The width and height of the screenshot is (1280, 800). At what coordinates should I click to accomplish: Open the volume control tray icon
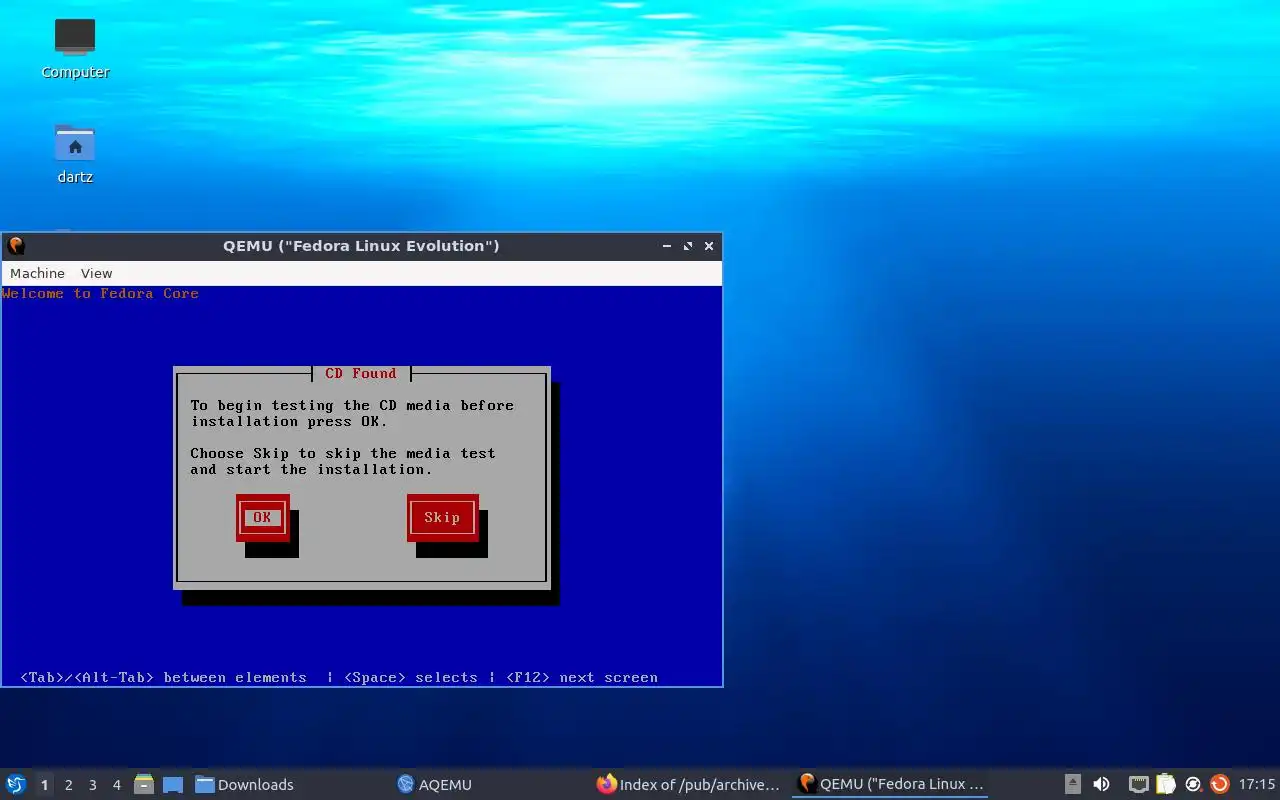pyautogui.click(x=1101, y=785)
